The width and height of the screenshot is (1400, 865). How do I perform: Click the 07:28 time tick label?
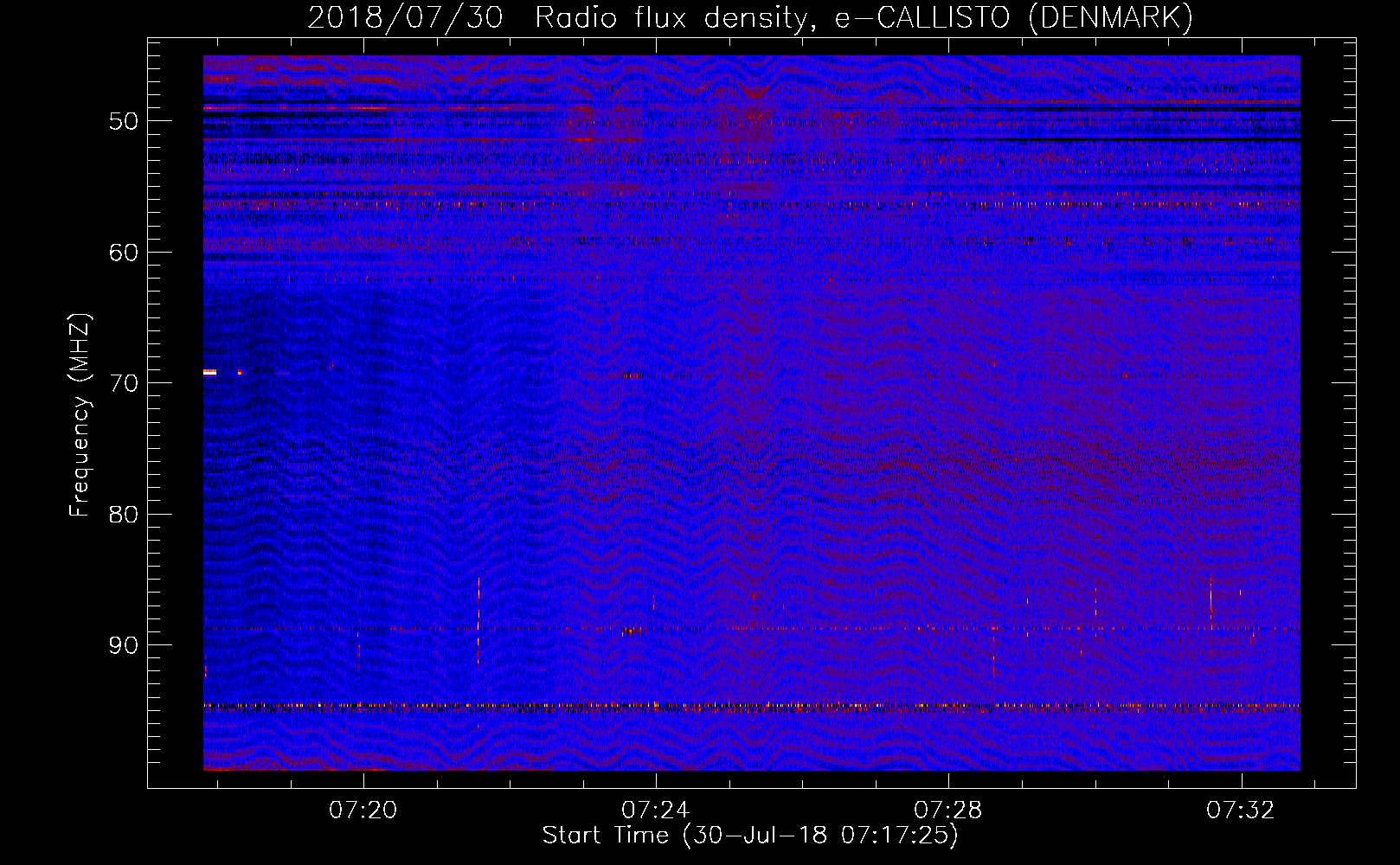coord(948,811)
